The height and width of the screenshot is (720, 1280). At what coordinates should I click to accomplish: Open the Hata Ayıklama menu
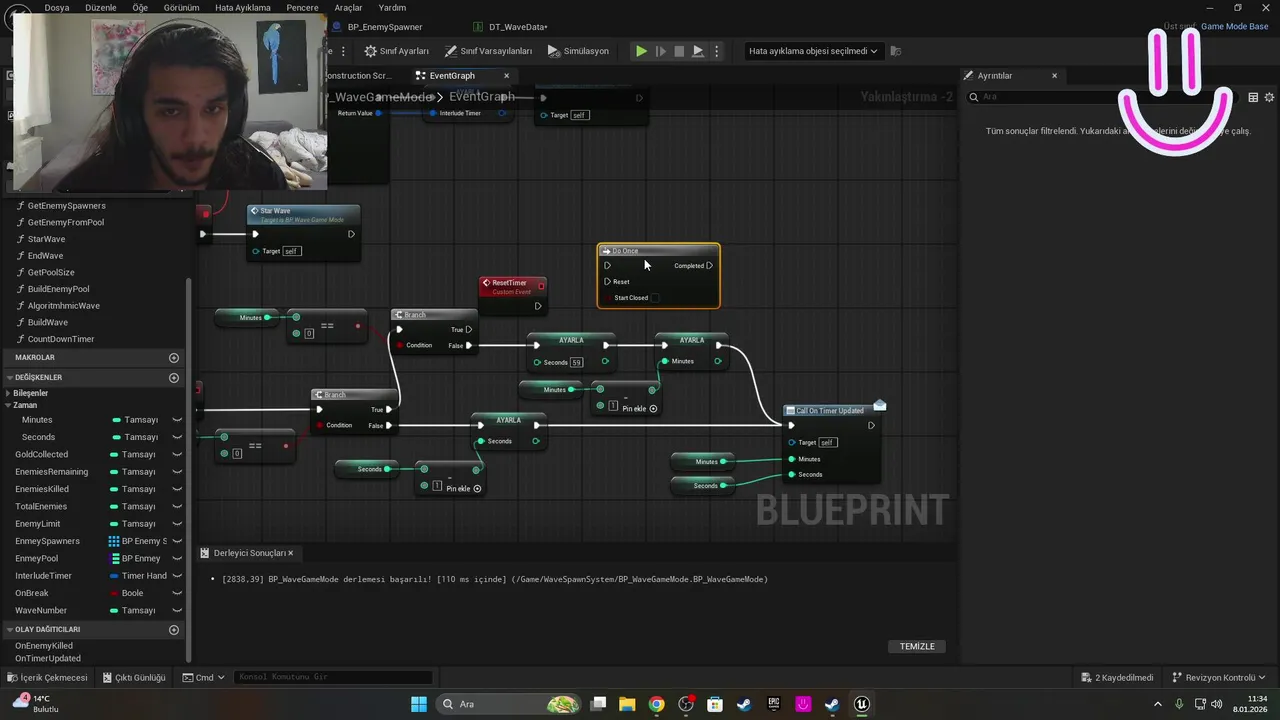click(x=243, y=7)
